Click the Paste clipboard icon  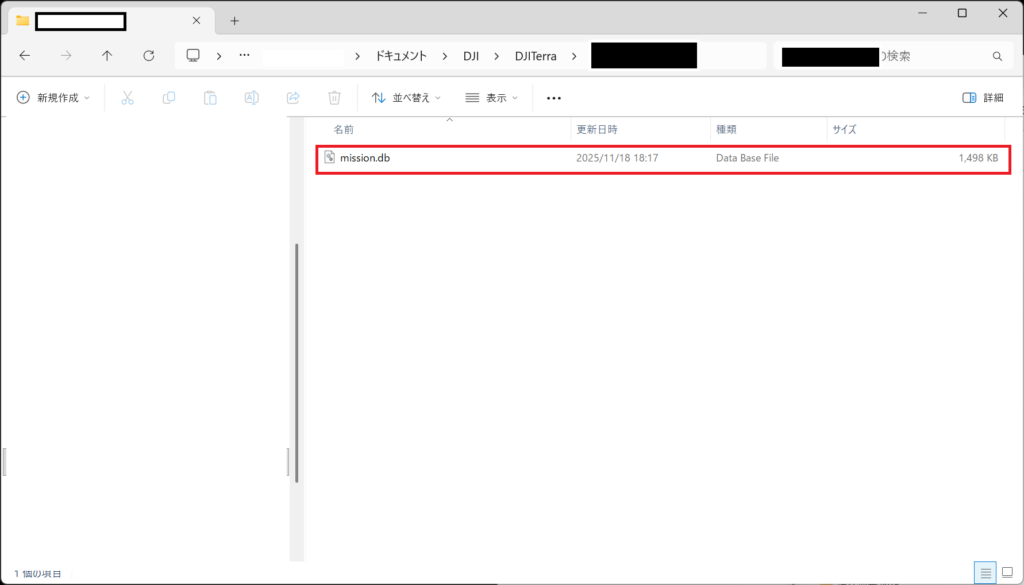210,98
